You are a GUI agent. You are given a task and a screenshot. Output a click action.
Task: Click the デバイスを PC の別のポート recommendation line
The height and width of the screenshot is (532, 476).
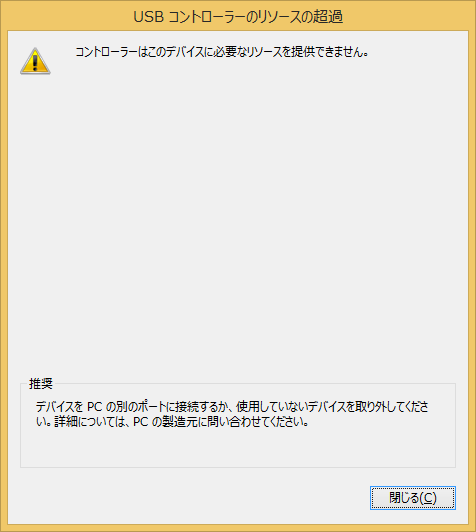pyautogui.click(x=232, y=406)
